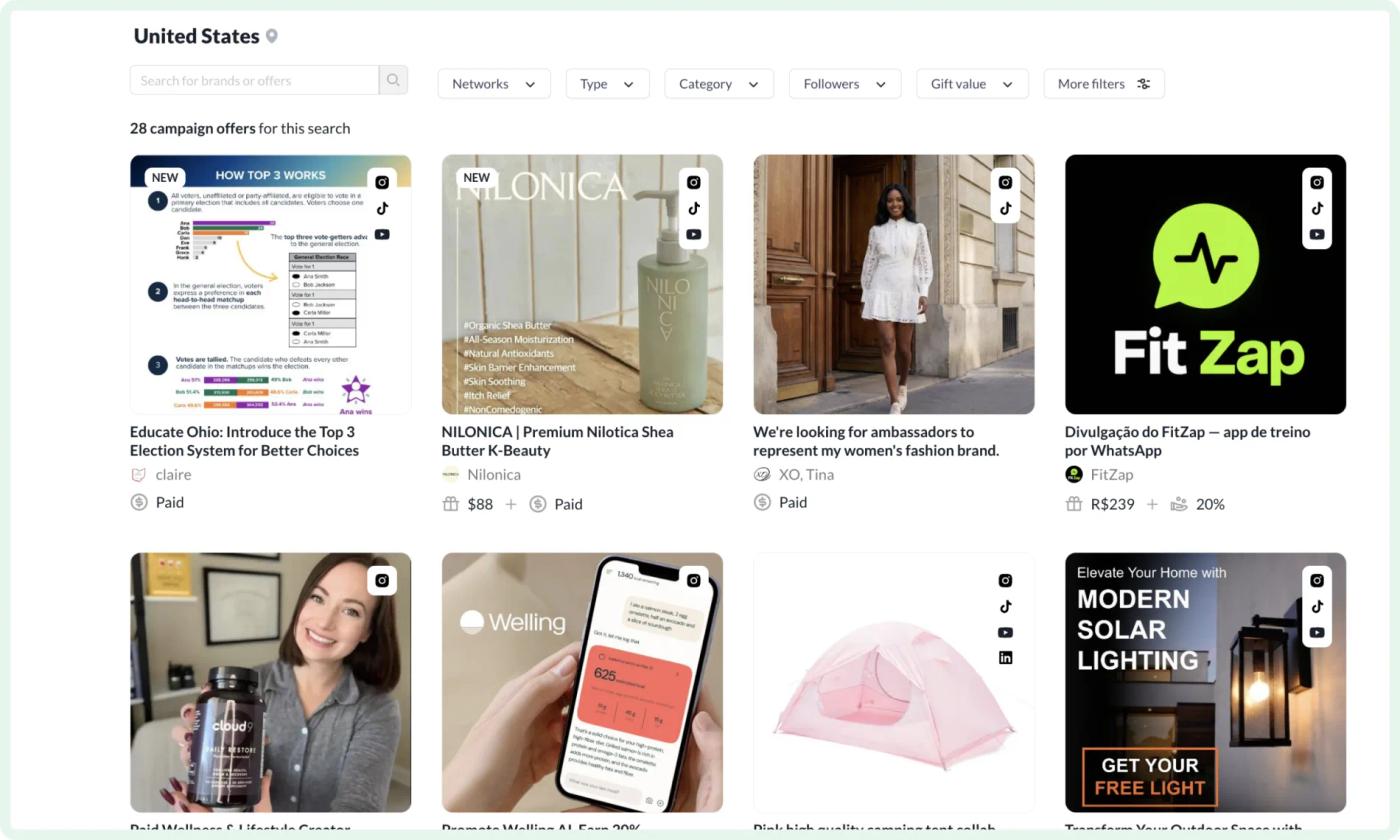Click the white dress fashion thumbnail
Viewport: 1400px width, 840px height.
click(894, 284)
